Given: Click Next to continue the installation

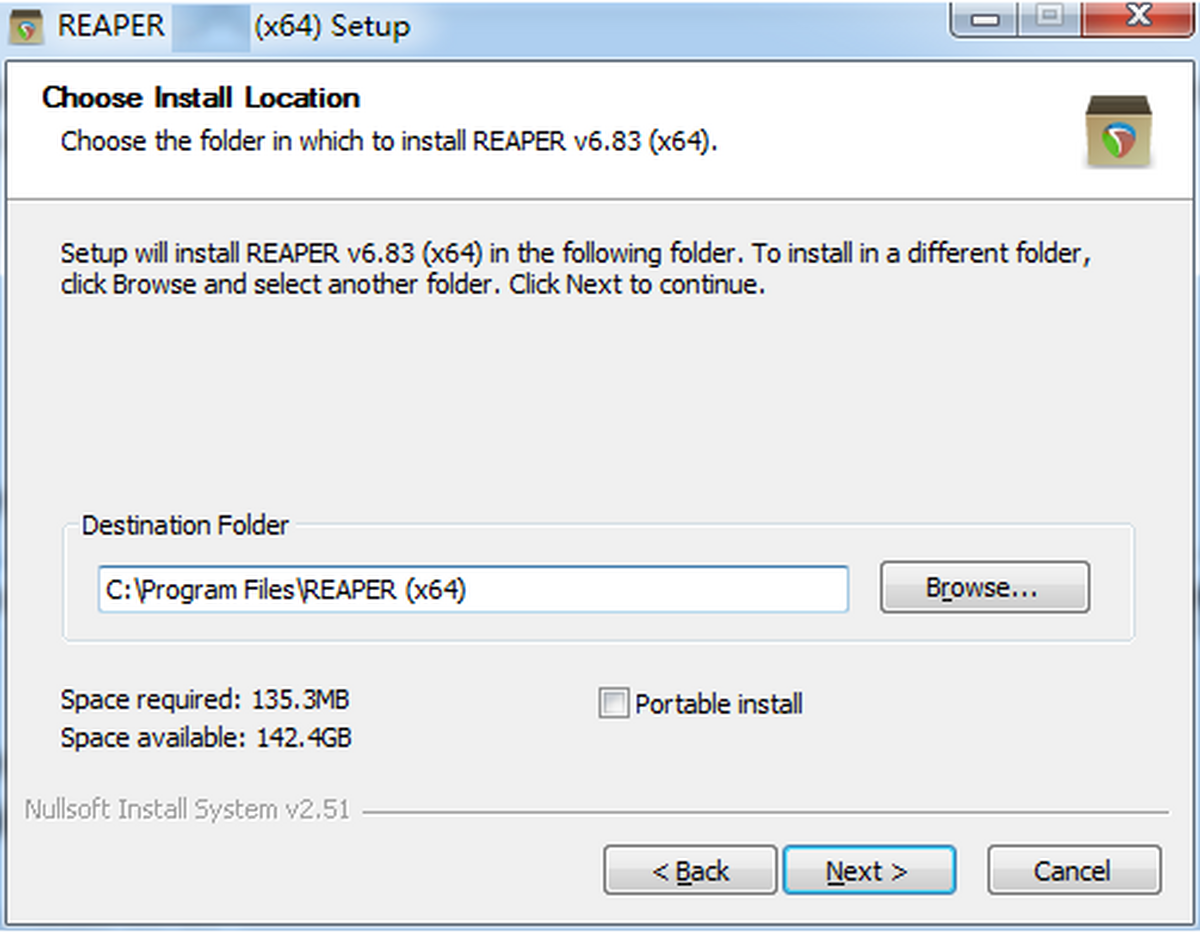Looking at the screenshot, I should coord(869,869).
